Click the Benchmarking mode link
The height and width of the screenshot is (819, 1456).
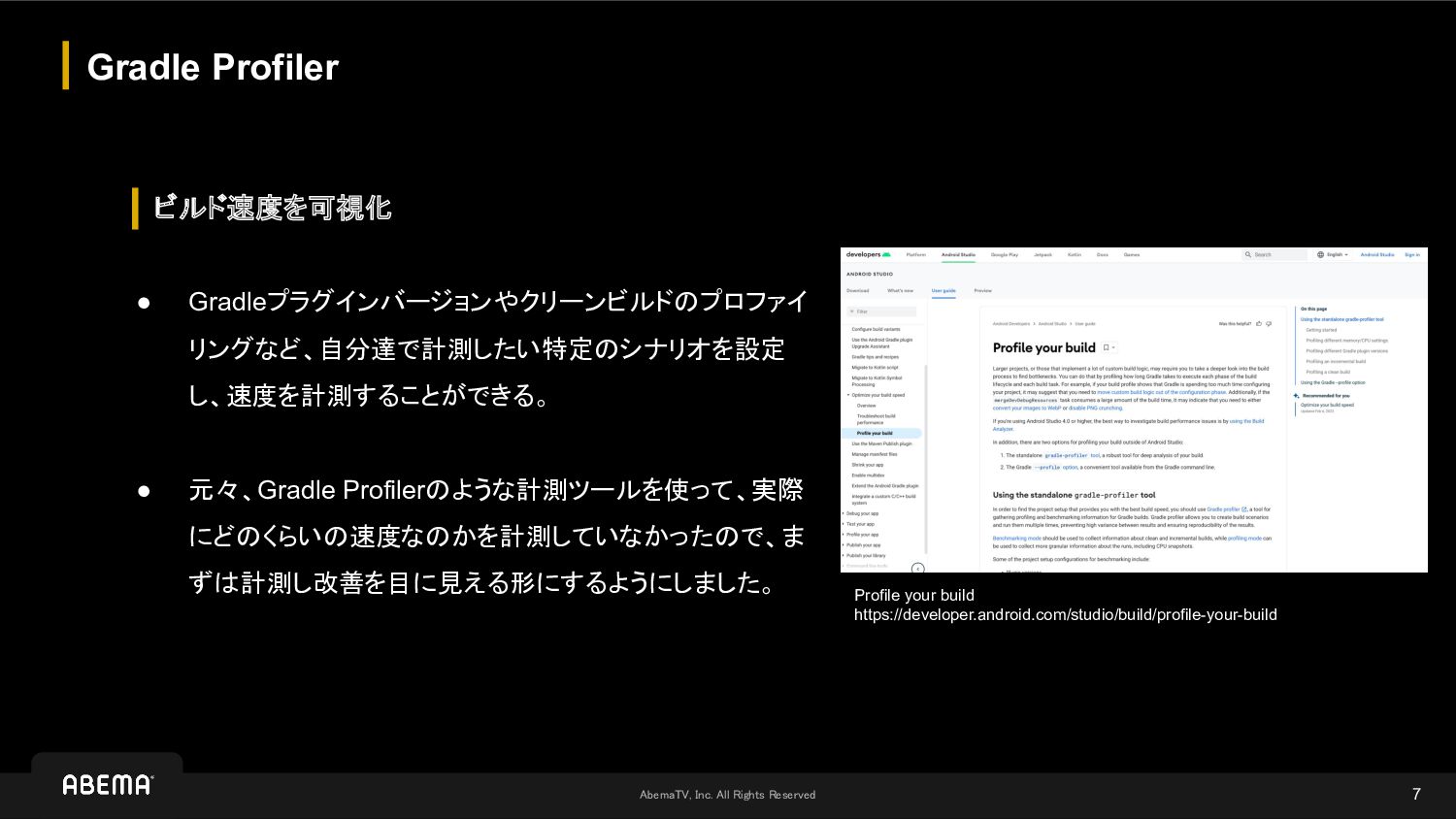tap(1016, 538)
